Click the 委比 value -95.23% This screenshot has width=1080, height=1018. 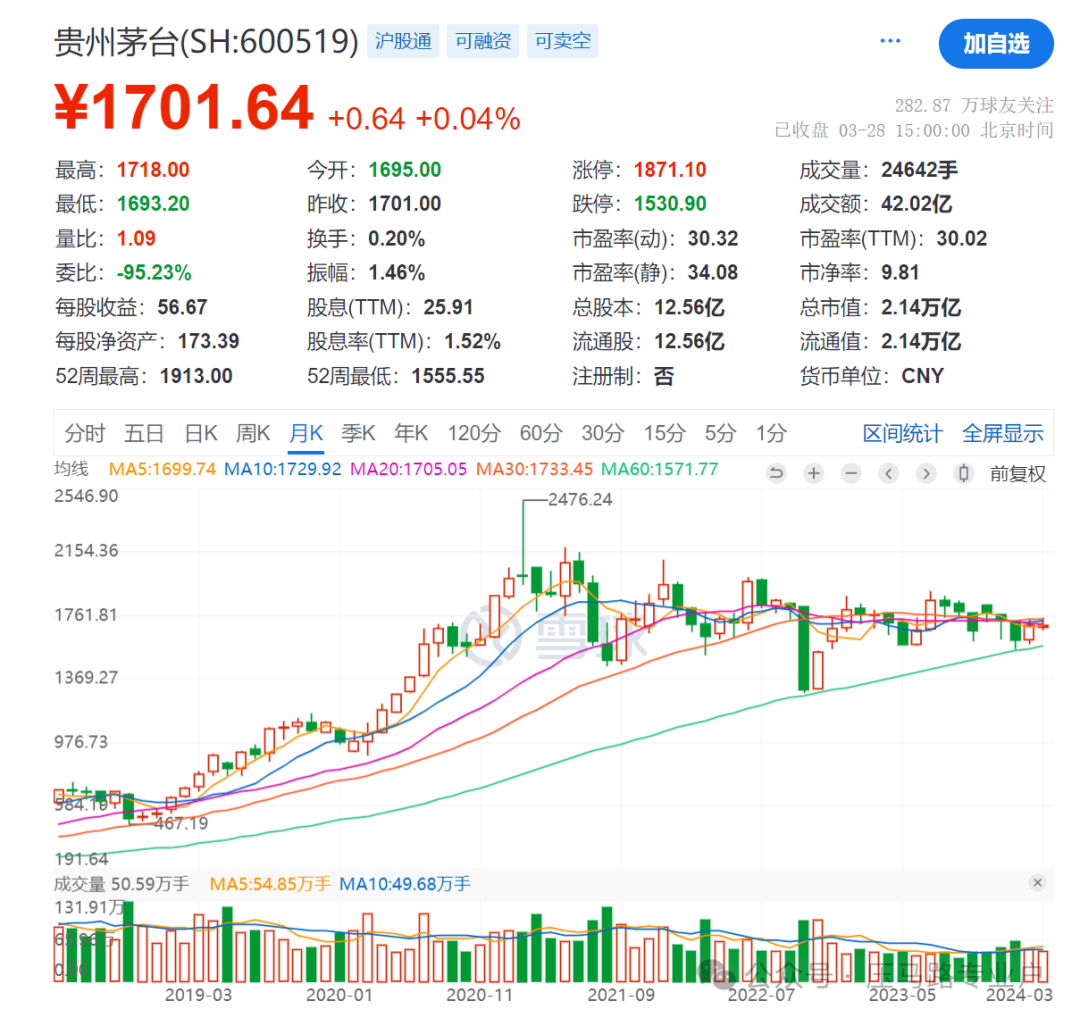click(x=154, y=273)
